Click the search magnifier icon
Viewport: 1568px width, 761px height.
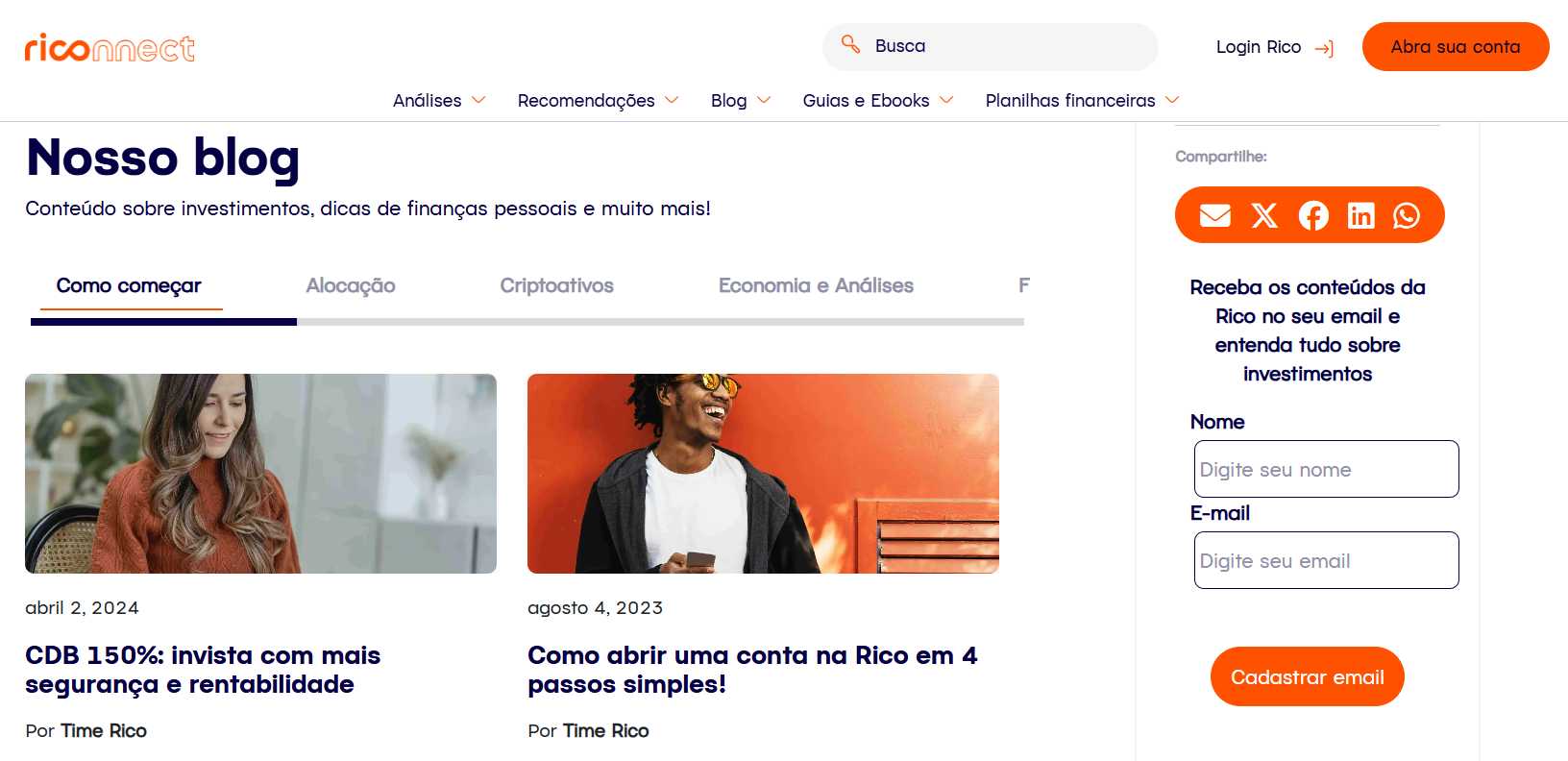pyautogui.click(x=850, y=44)
